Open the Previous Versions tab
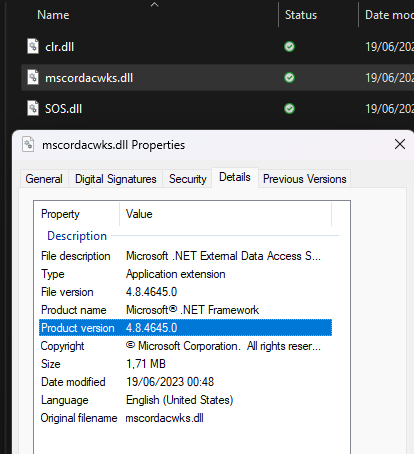The image size is (414, 454). (304, 179)
